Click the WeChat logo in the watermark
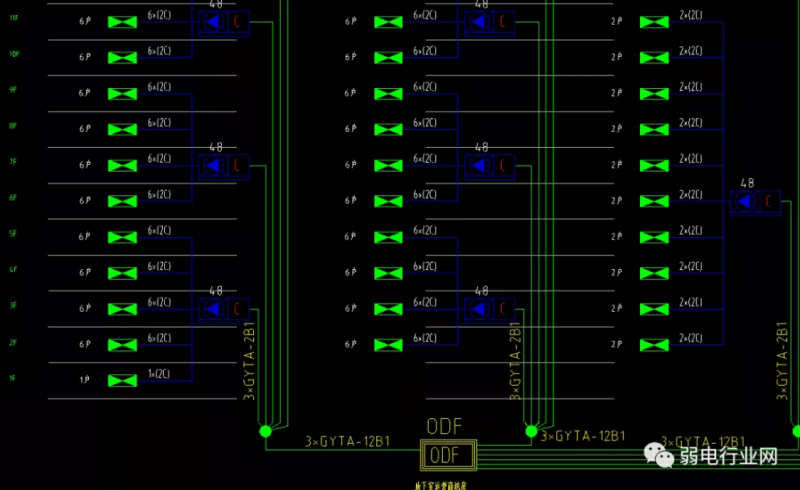Image resolution: width=800 pixels, height=490 pixels. pyautogui.click(x=660, y=457)
